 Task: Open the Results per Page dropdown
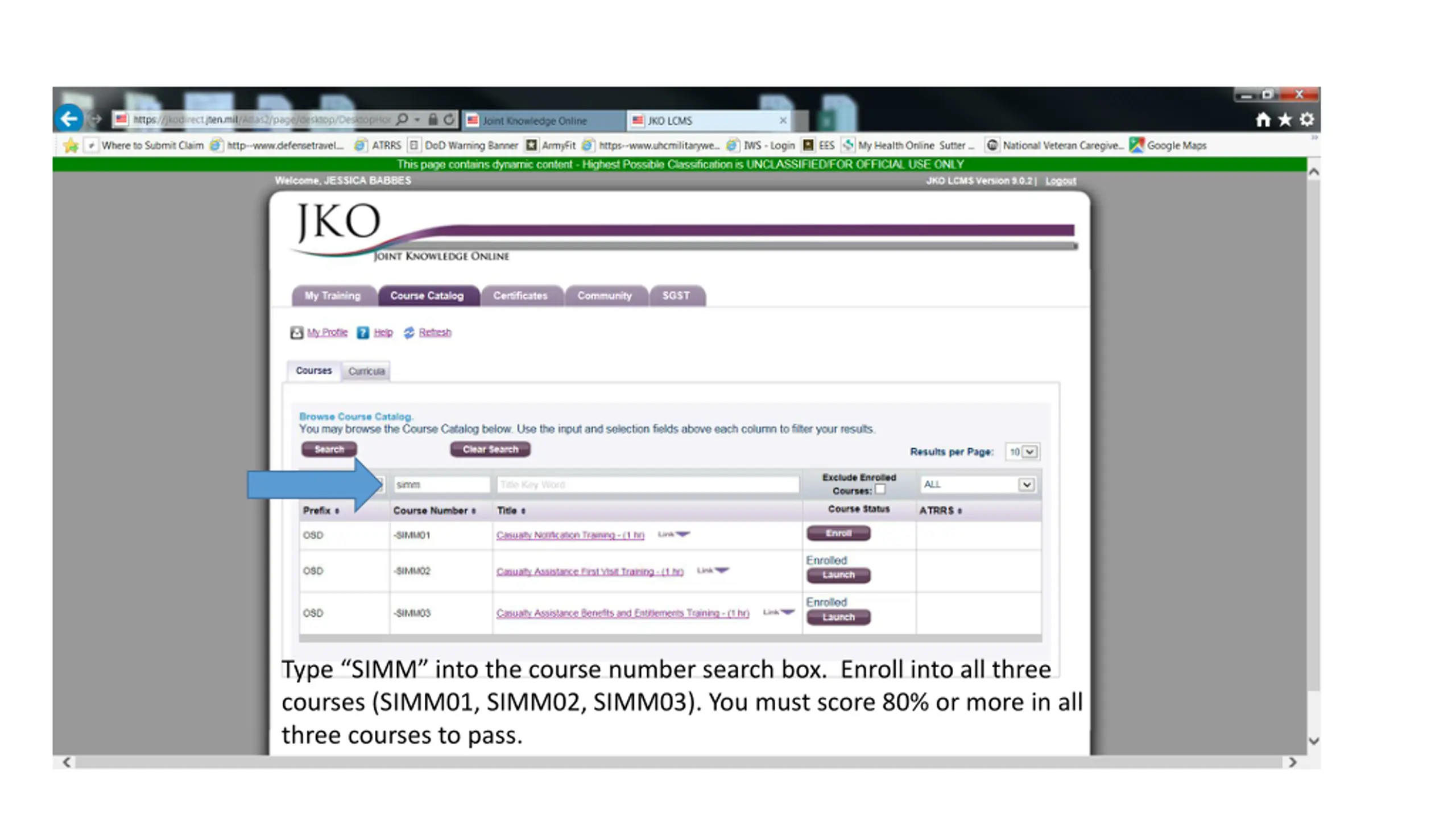1022,452
